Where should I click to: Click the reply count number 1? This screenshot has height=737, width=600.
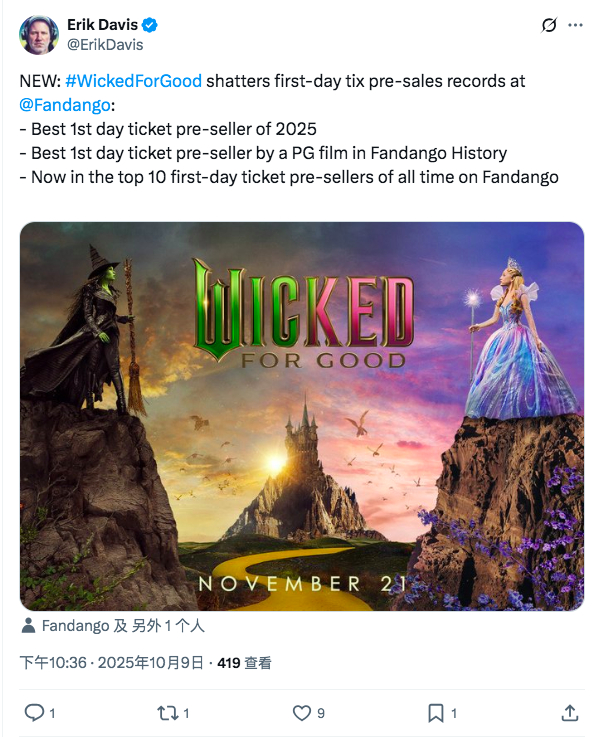click(52, 713)
